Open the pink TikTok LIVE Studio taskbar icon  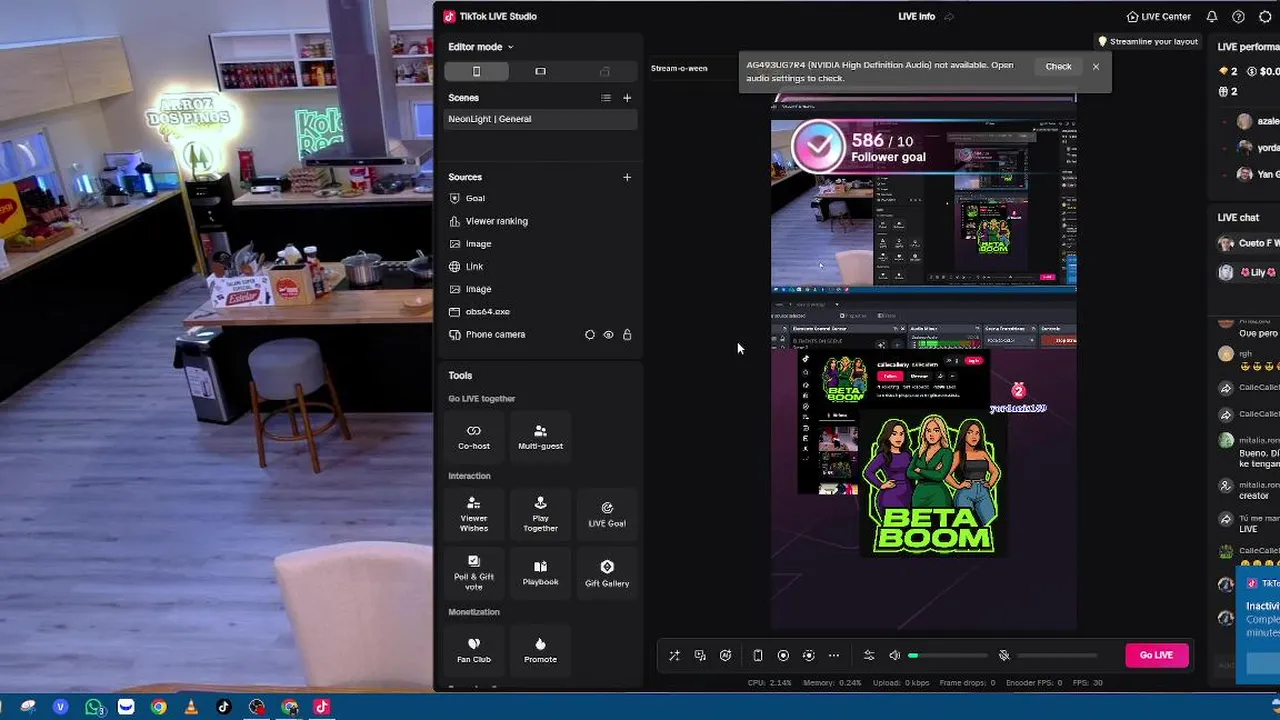click(x=321, y=707)
